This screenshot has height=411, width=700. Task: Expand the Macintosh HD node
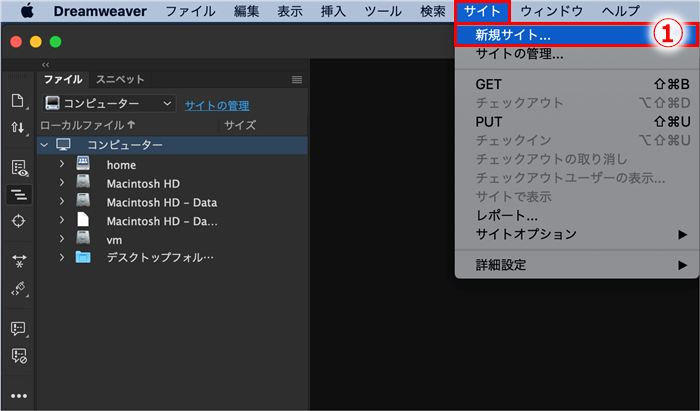click(62, 183)
